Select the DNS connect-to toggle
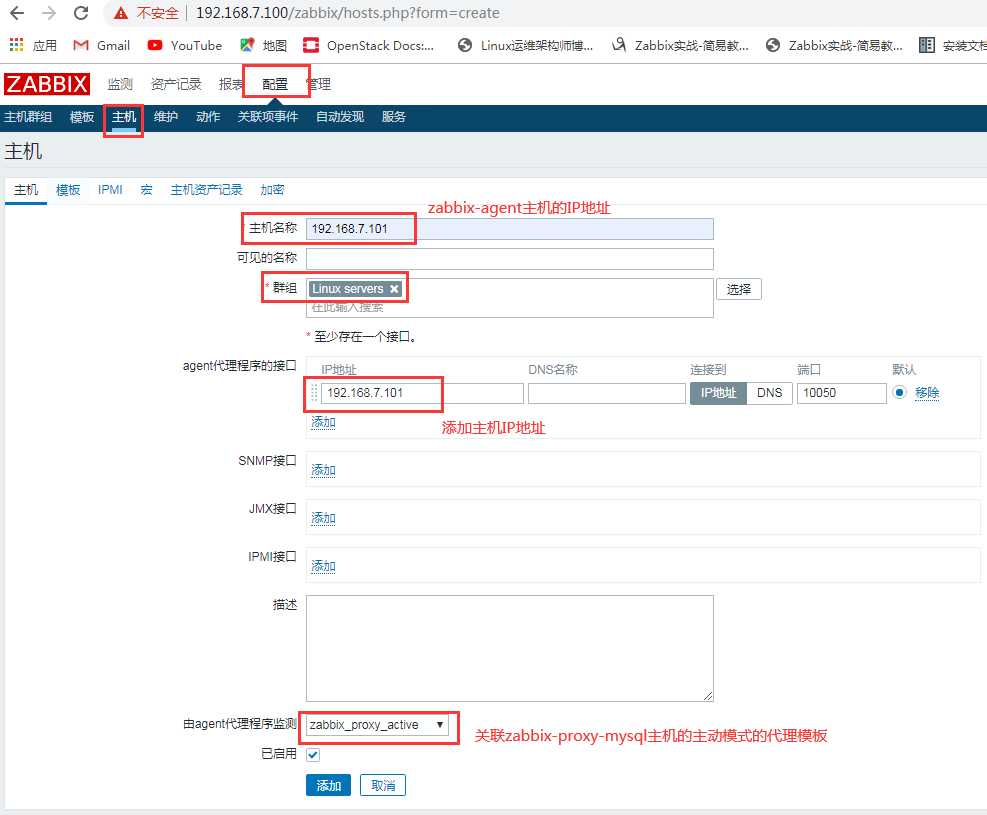Screen dimensions: 987x815 (769, 393)
